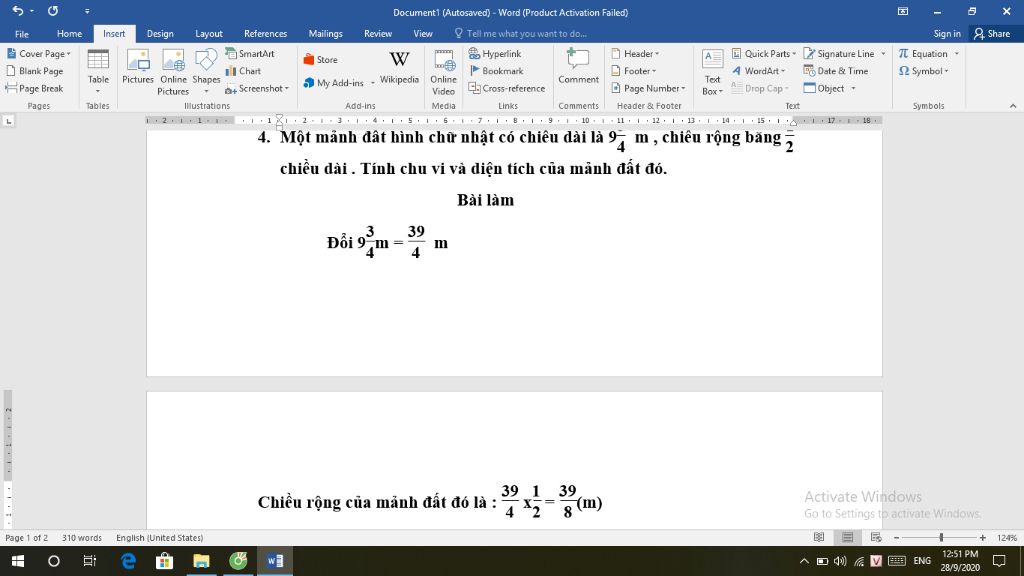Open the Windows Start menu
The width and height of the screenshot is (1024, 576).
18,561
